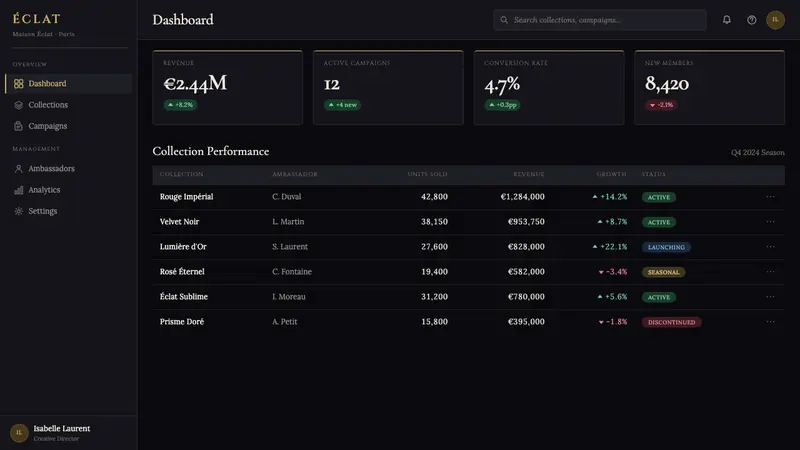Open row options for Rouge Impérial

770,196
